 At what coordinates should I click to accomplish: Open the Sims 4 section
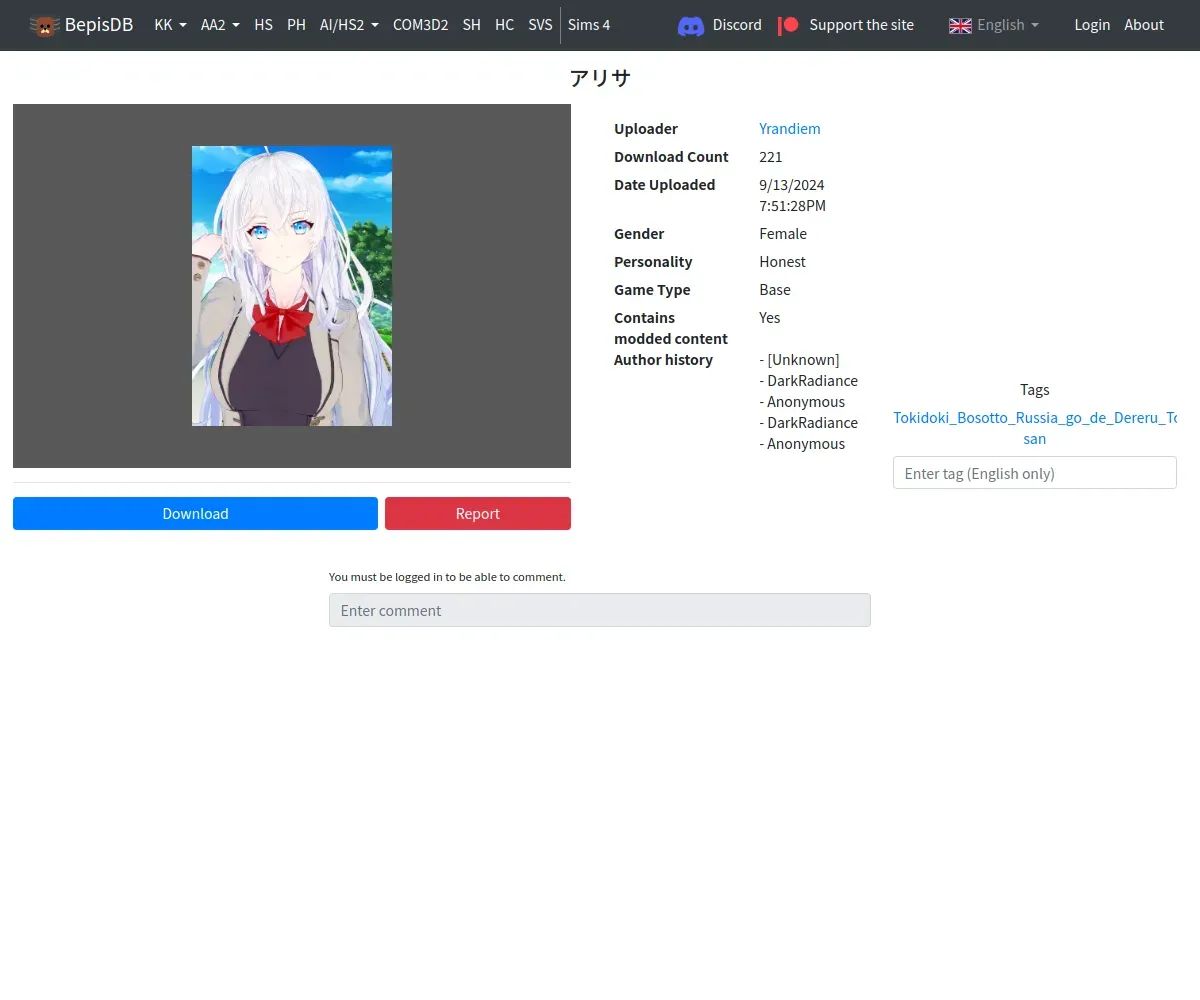click(x=589, y=25)
